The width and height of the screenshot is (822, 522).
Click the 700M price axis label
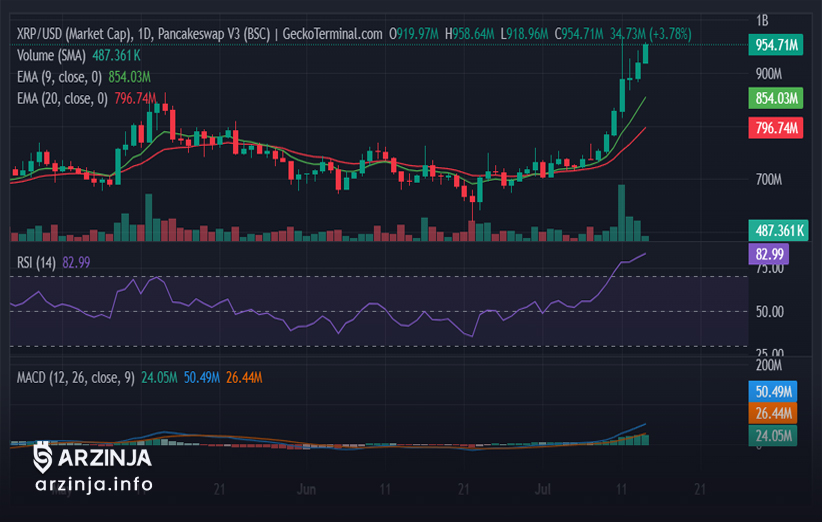[x=769, y=180]
